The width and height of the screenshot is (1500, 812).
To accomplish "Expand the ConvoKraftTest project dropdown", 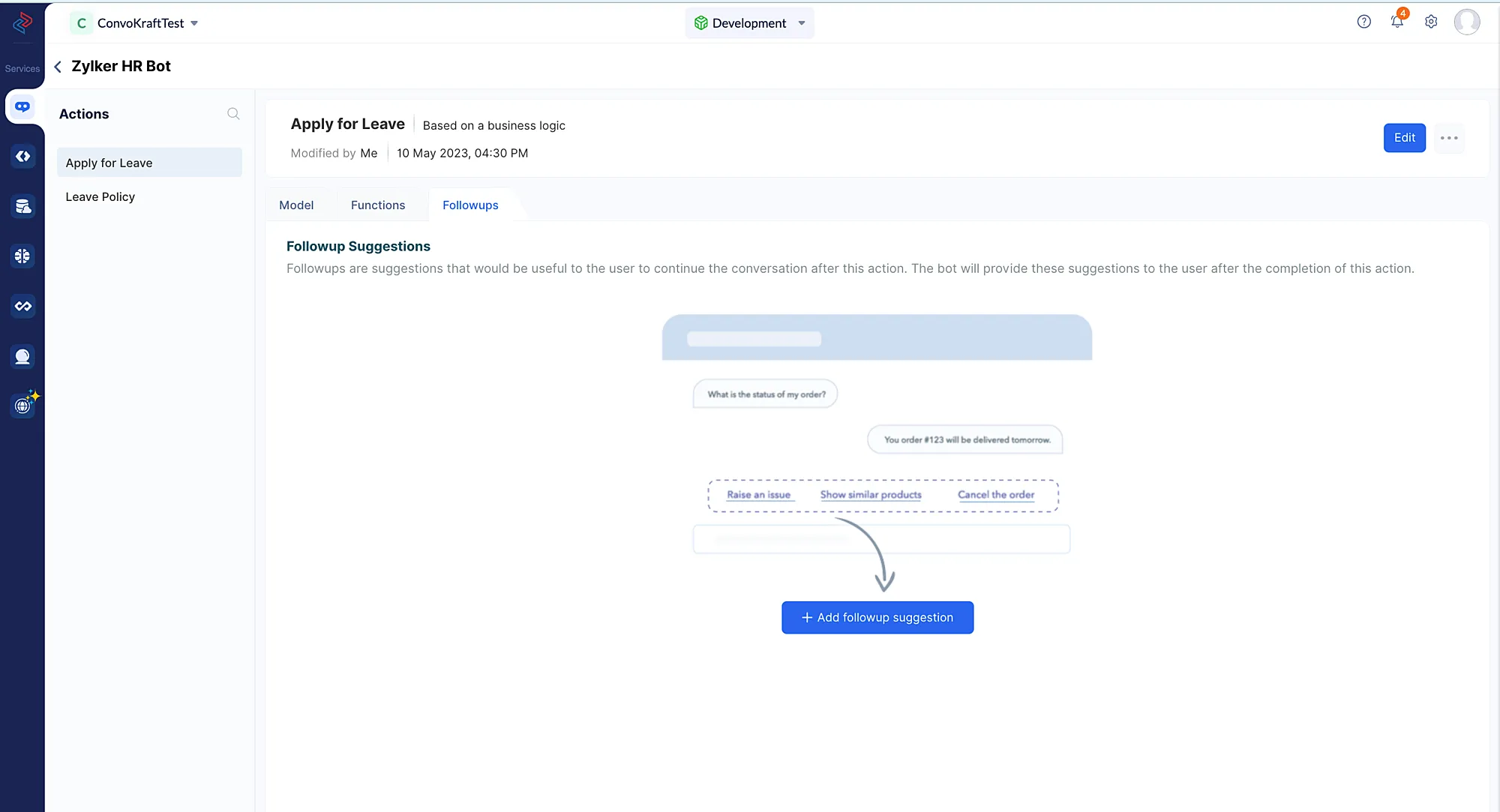I will (x=194, y=23).
